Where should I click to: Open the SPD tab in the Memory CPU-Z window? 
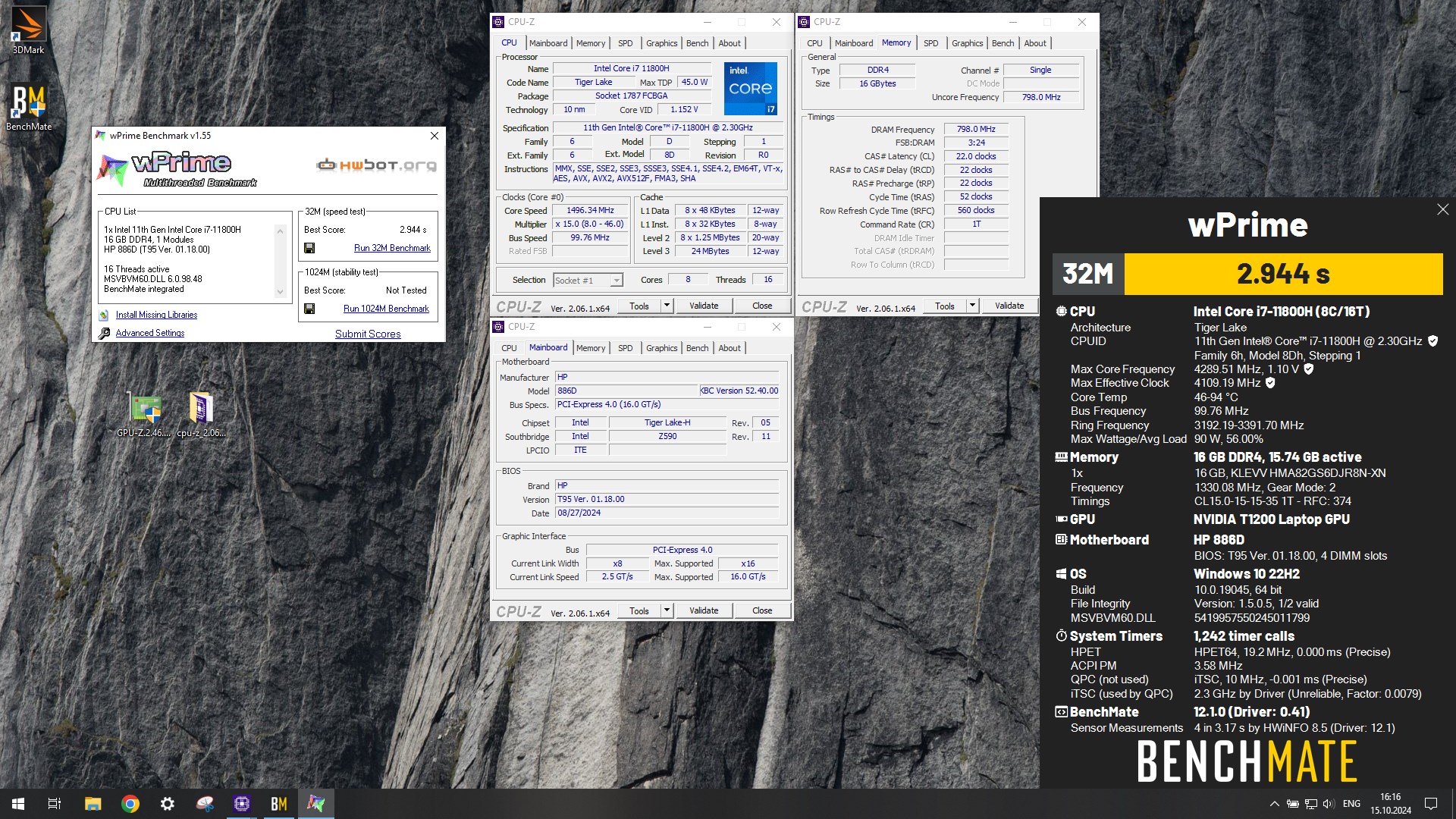[x=930, y=43]
